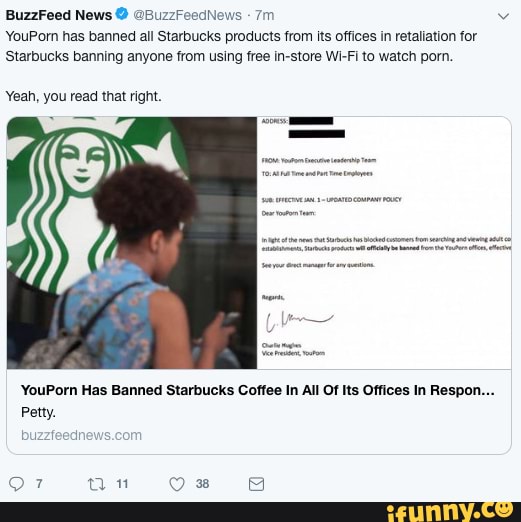The height and width of the screenshot is (522, 521).
Task: Open the reply speech bubble icon
Action: (x=16, y=484)
